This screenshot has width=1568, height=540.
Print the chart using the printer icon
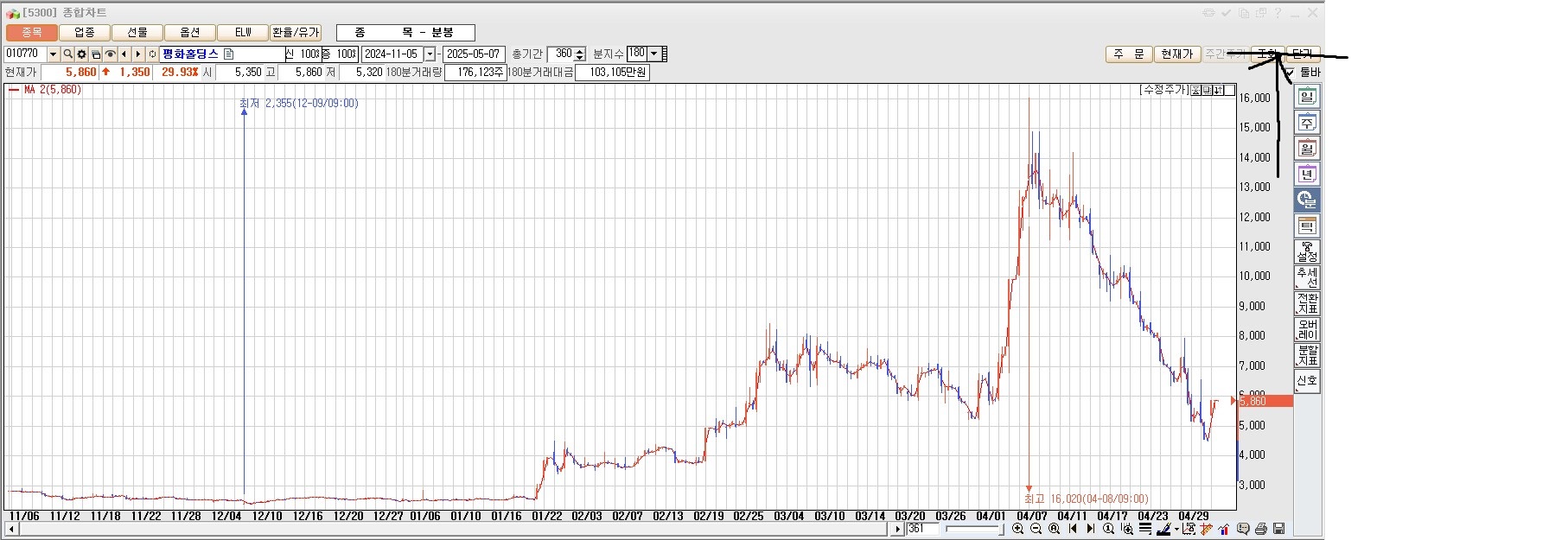(x=1261, y=529)
